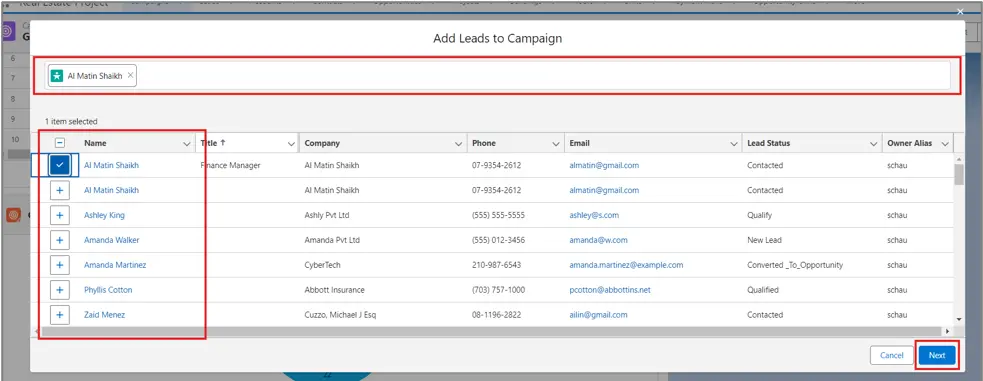
Task: Click email amanda.martinez@example.com
Action: coord(626,265)
